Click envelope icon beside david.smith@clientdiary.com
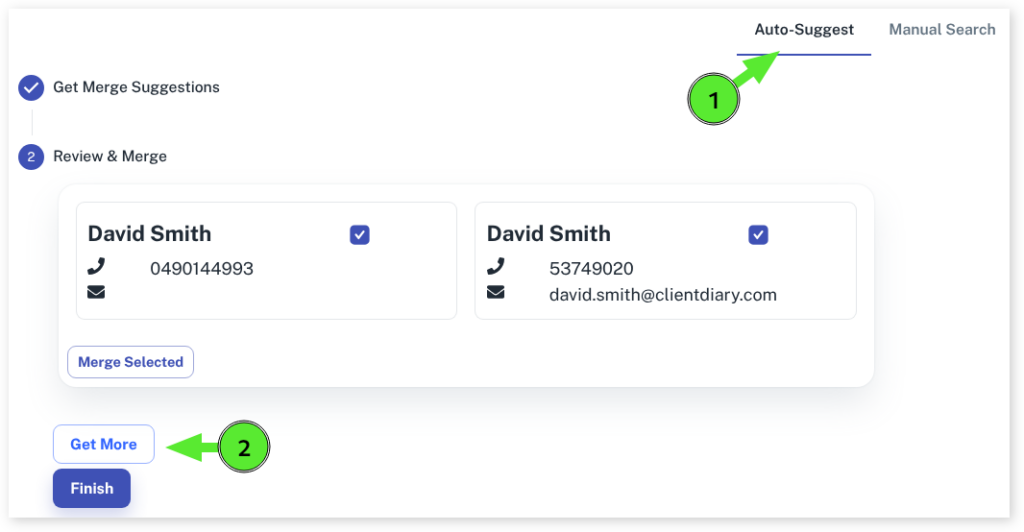The width and height of the screenshot is (1024, 532). pos(495,292)
